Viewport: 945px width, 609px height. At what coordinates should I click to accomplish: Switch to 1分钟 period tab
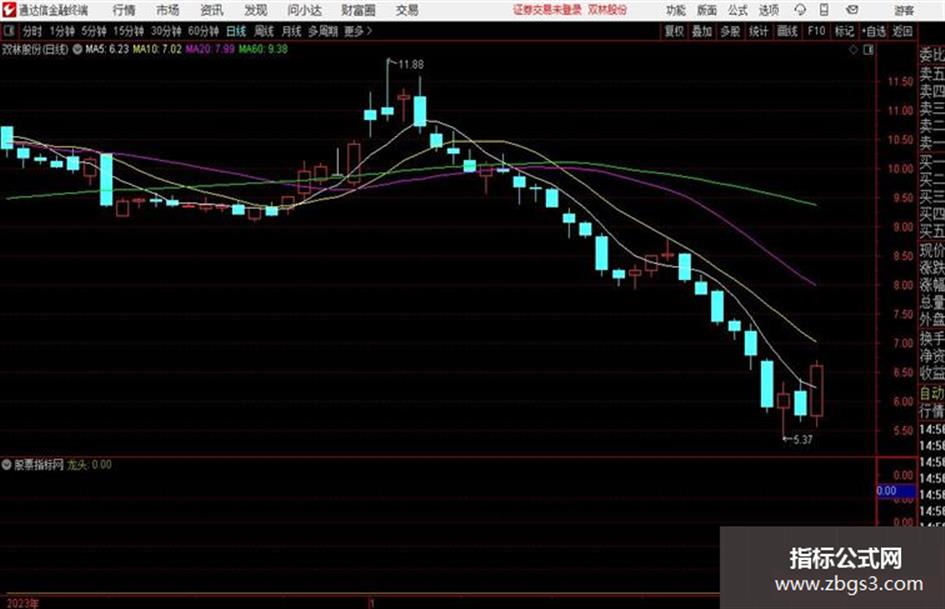pos(61,31)
